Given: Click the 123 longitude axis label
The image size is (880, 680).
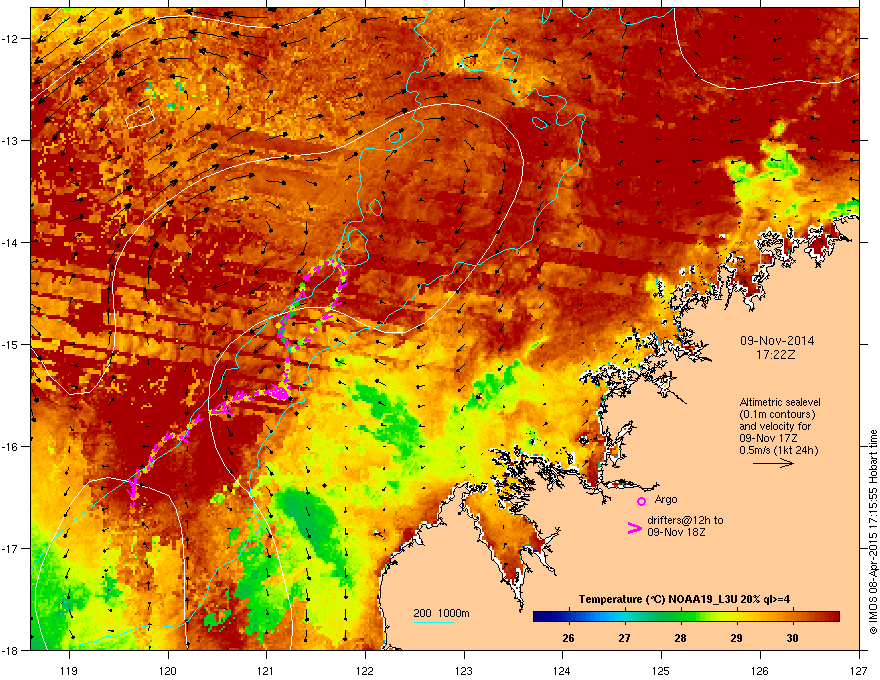Looking at the screenshot, I should click(x=464, y=670).
